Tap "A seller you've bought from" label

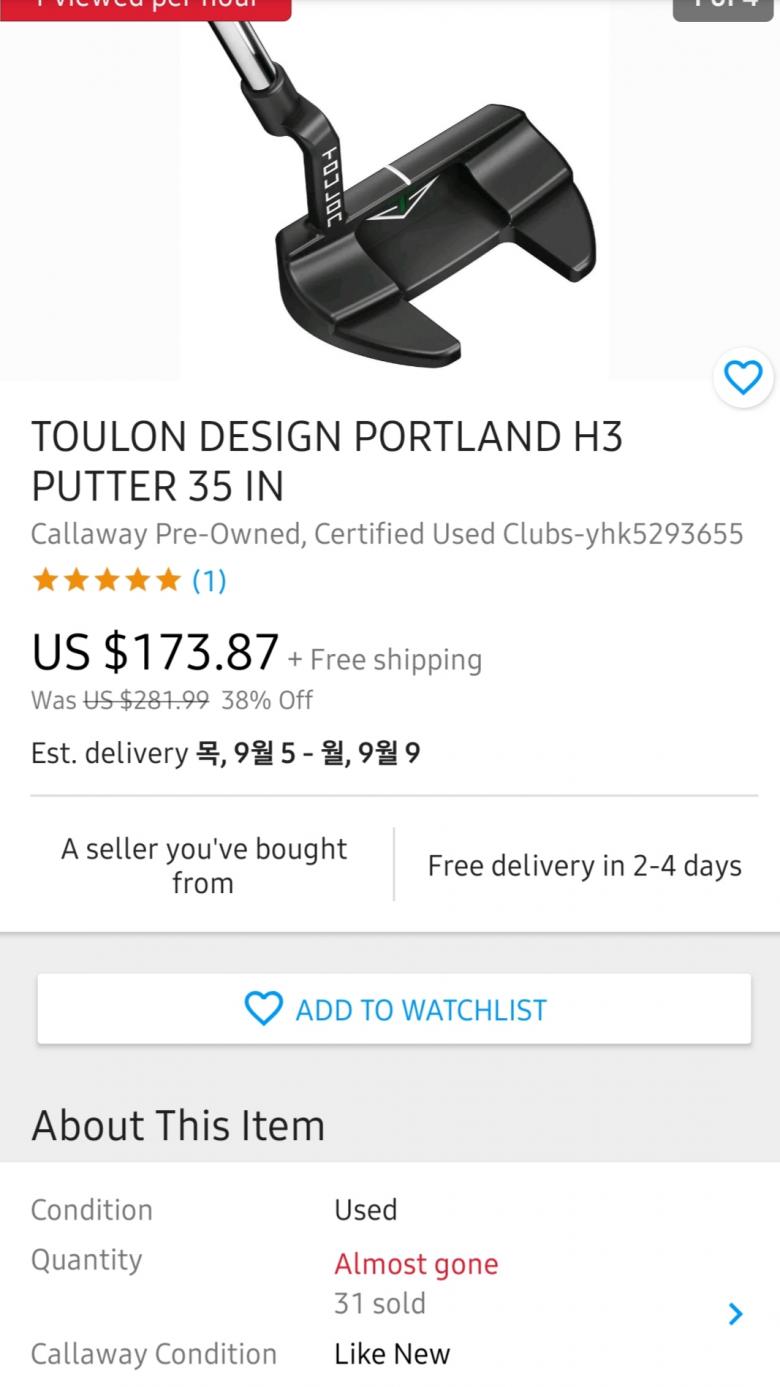click(203, 866)
